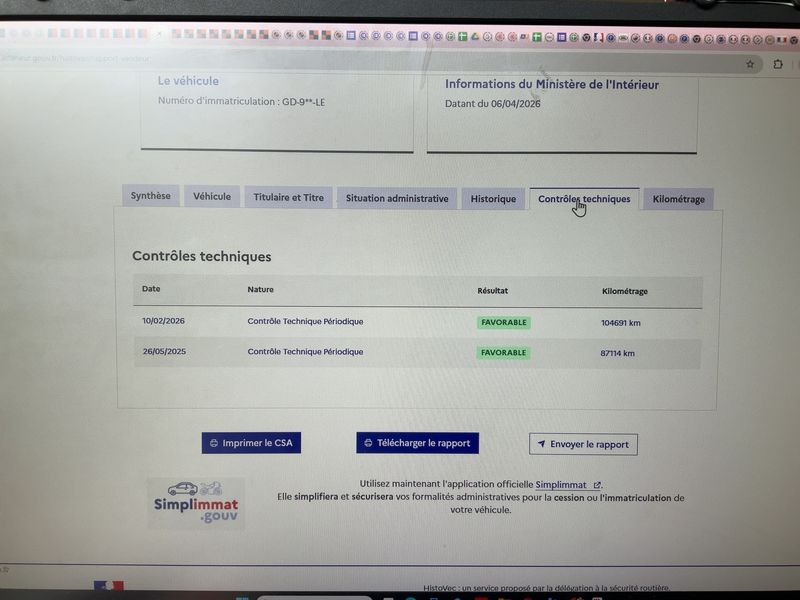Open the Titulaire et Titre tab
The width and height of the screenshot is (800, 600).
click(289, 197)
